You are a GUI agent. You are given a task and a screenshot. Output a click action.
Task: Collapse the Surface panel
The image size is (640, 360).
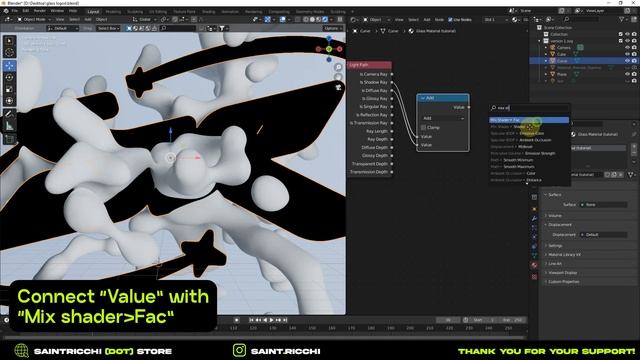(x=554, y=195)
